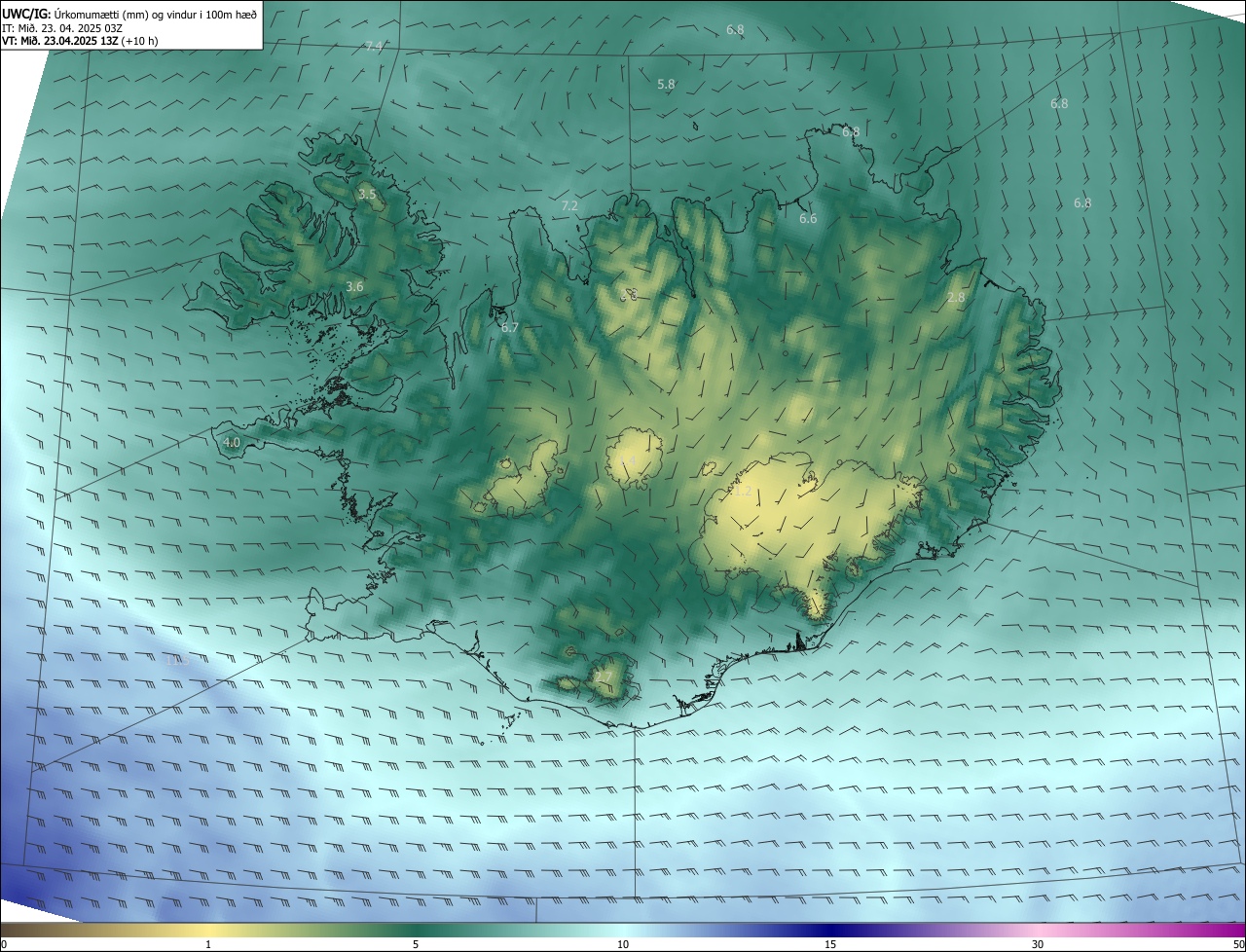
Task: Click the 6.6 value label on the map
Action: pos(808,219)
